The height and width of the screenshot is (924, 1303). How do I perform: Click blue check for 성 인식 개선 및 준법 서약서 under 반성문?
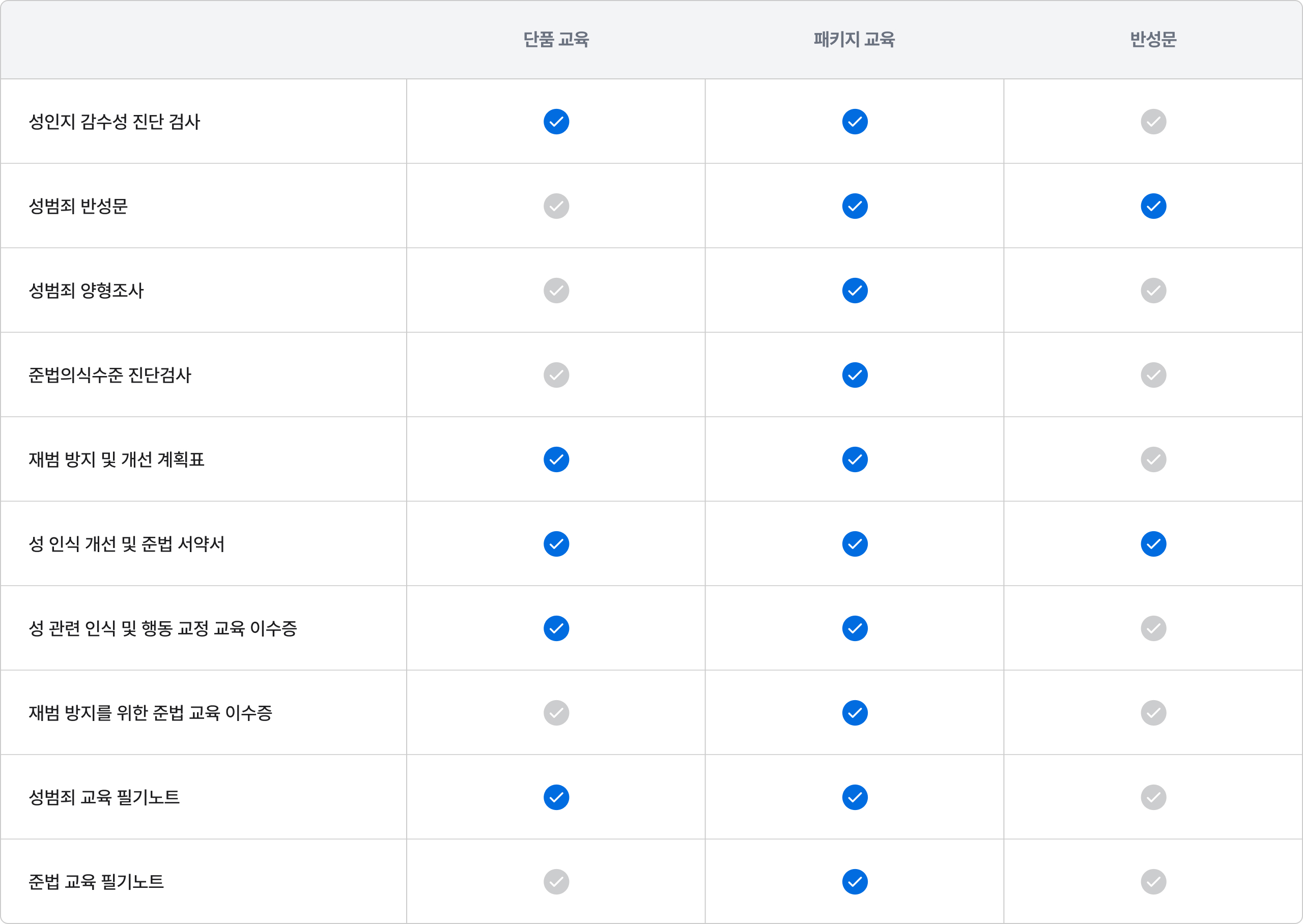(1153, 544)
